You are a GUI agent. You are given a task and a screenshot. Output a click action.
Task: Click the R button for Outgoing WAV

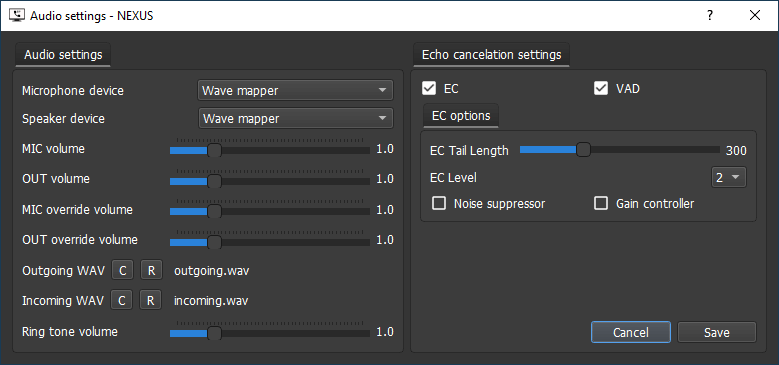click(x=152, y=271)
